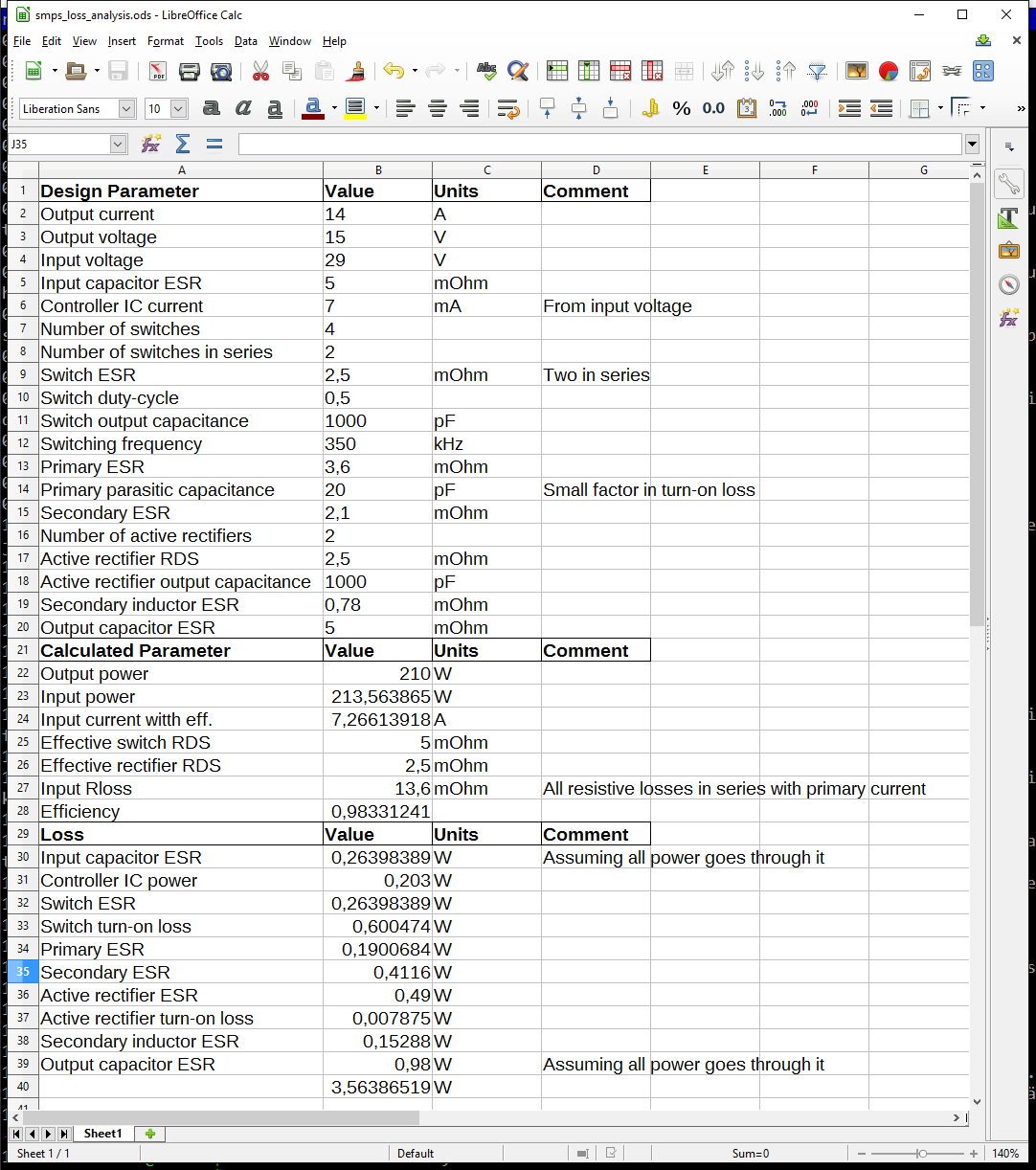1036x1170 pixels.
Task: Apply AutoFilter with the funnel icon
Action: (x=818, y=71)
